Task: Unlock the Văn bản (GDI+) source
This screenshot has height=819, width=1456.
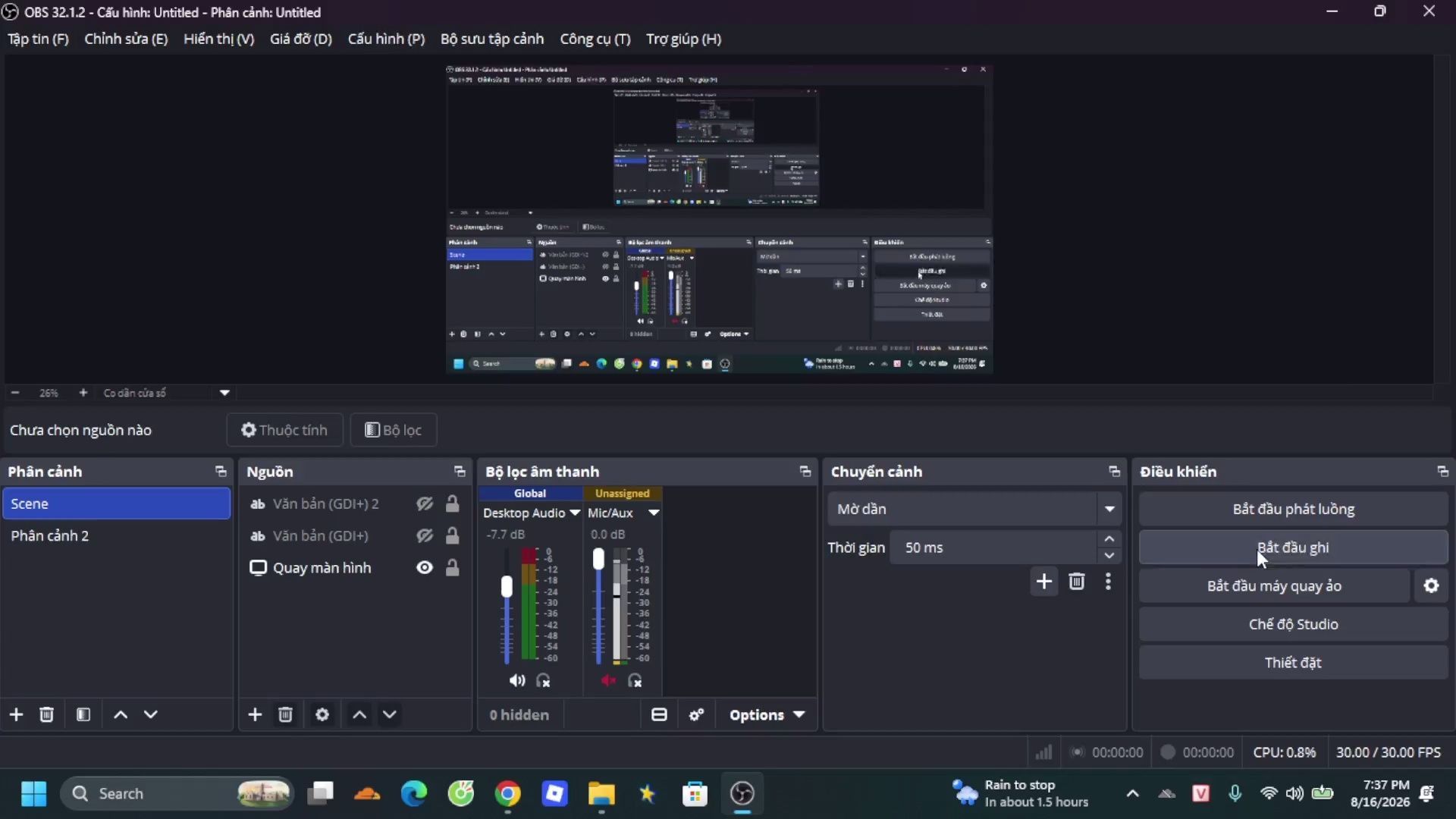Action: click(x=452, y=535)
